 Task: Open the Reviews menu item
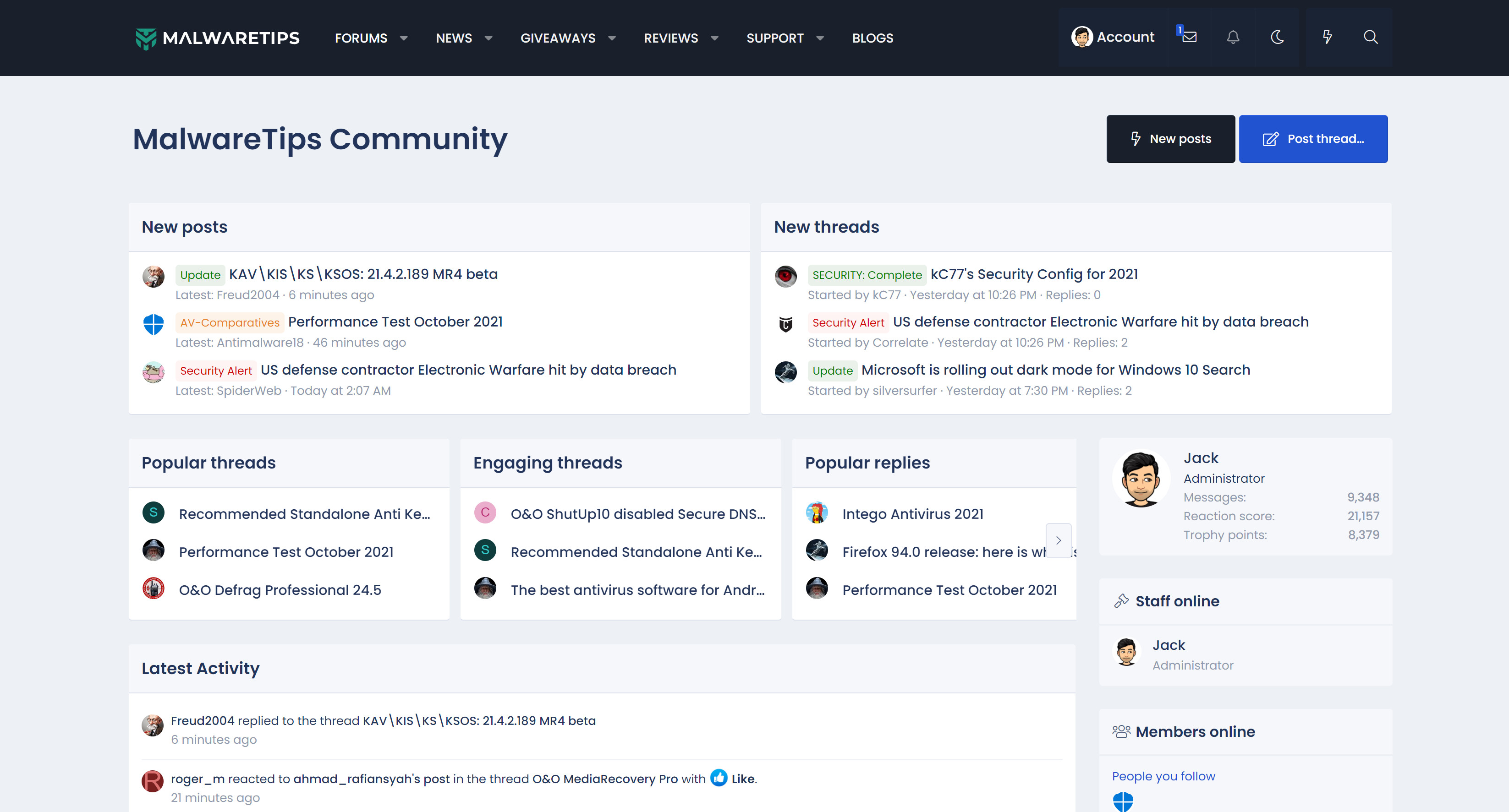pos(671,38)
